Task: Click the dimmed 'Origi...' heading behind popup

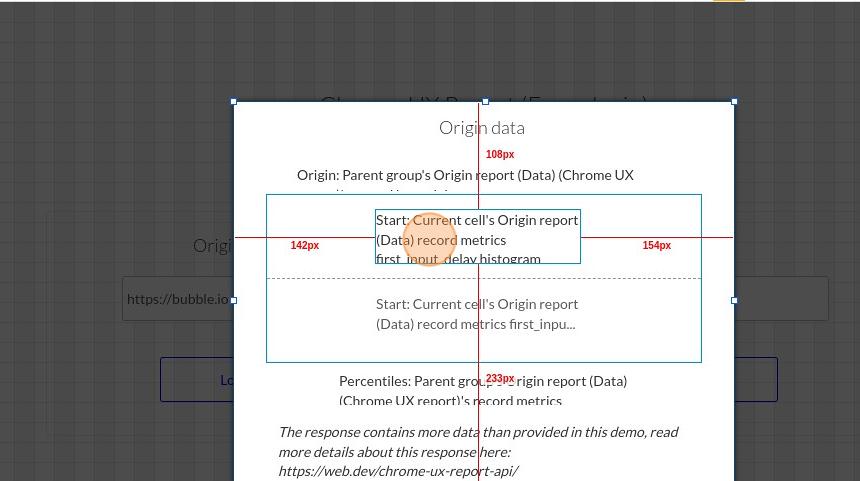Action: [212, 246]
